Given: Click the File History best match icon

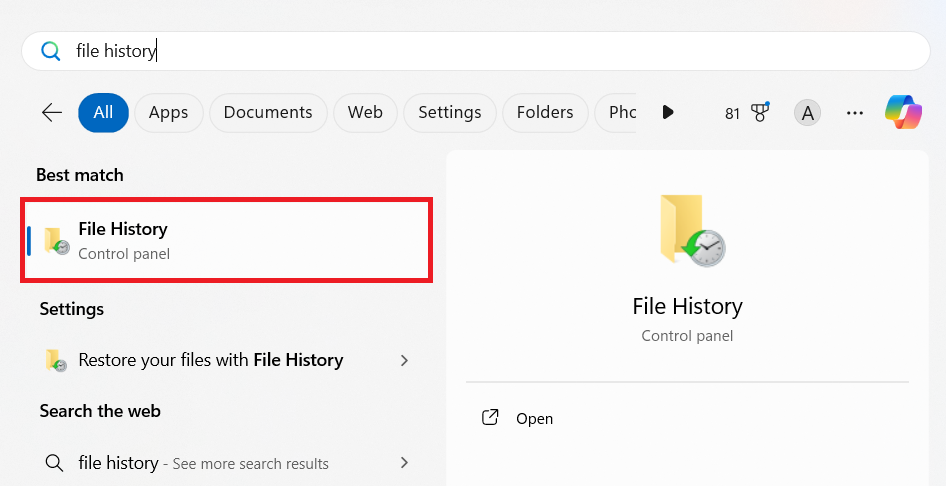Looking at the screenshot, I should tap(57, 241).
